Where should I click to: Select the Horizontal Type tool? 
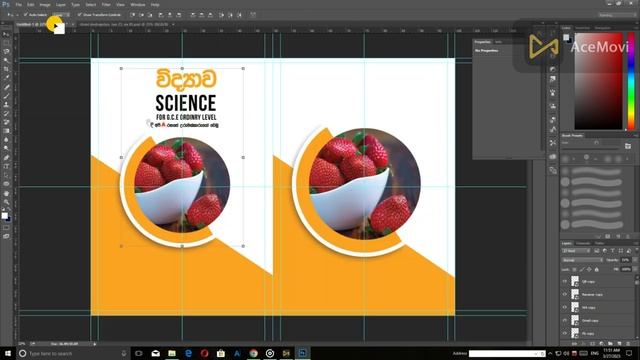(6, 166)
